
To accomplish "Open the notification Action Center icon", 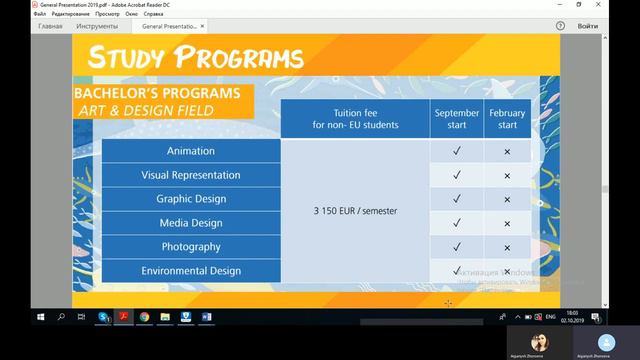I will [x=596, y=317].
